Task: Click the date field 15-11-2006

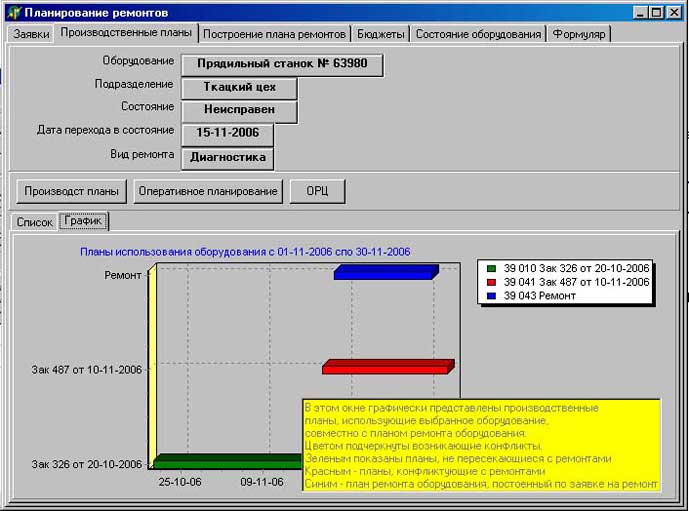Action: (x=227, y=134)
